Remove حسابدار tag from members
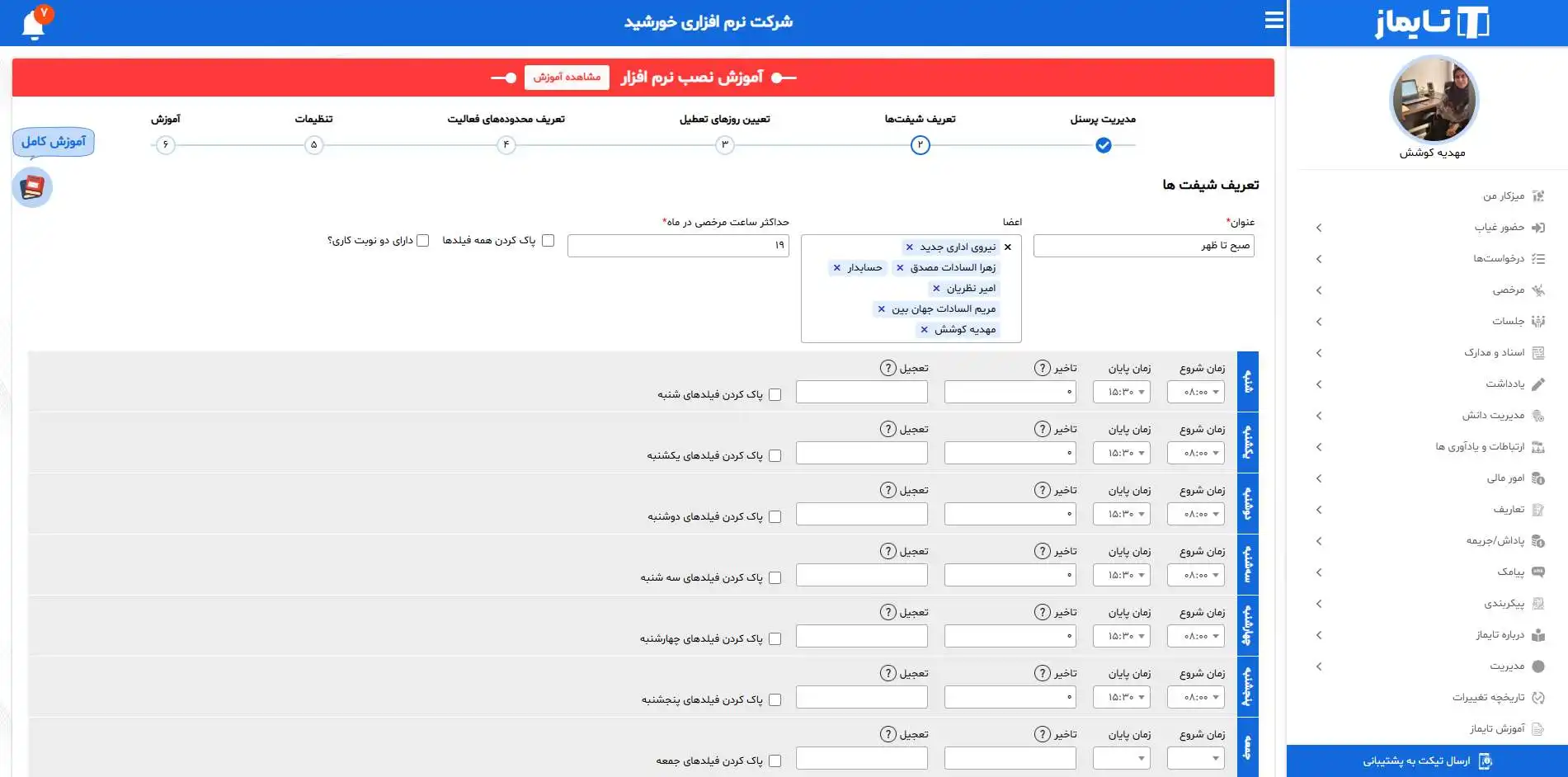The image size is (1568, 777). pos(837,268)
